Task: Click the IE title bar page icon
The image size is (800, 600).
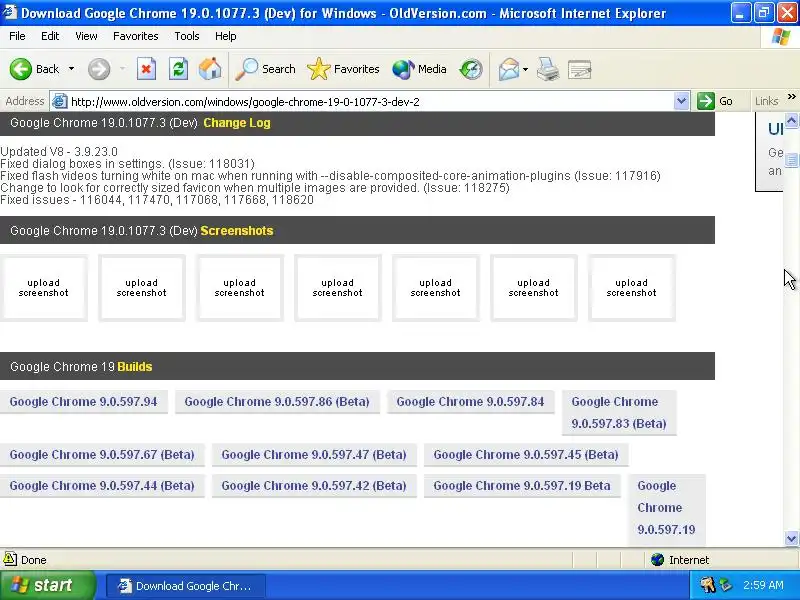Action: point(10,12)
